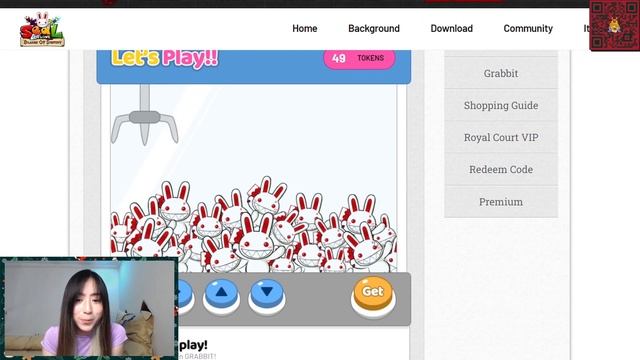Open the Premium sidebar link
640x360 pixels.
[501, 202]
